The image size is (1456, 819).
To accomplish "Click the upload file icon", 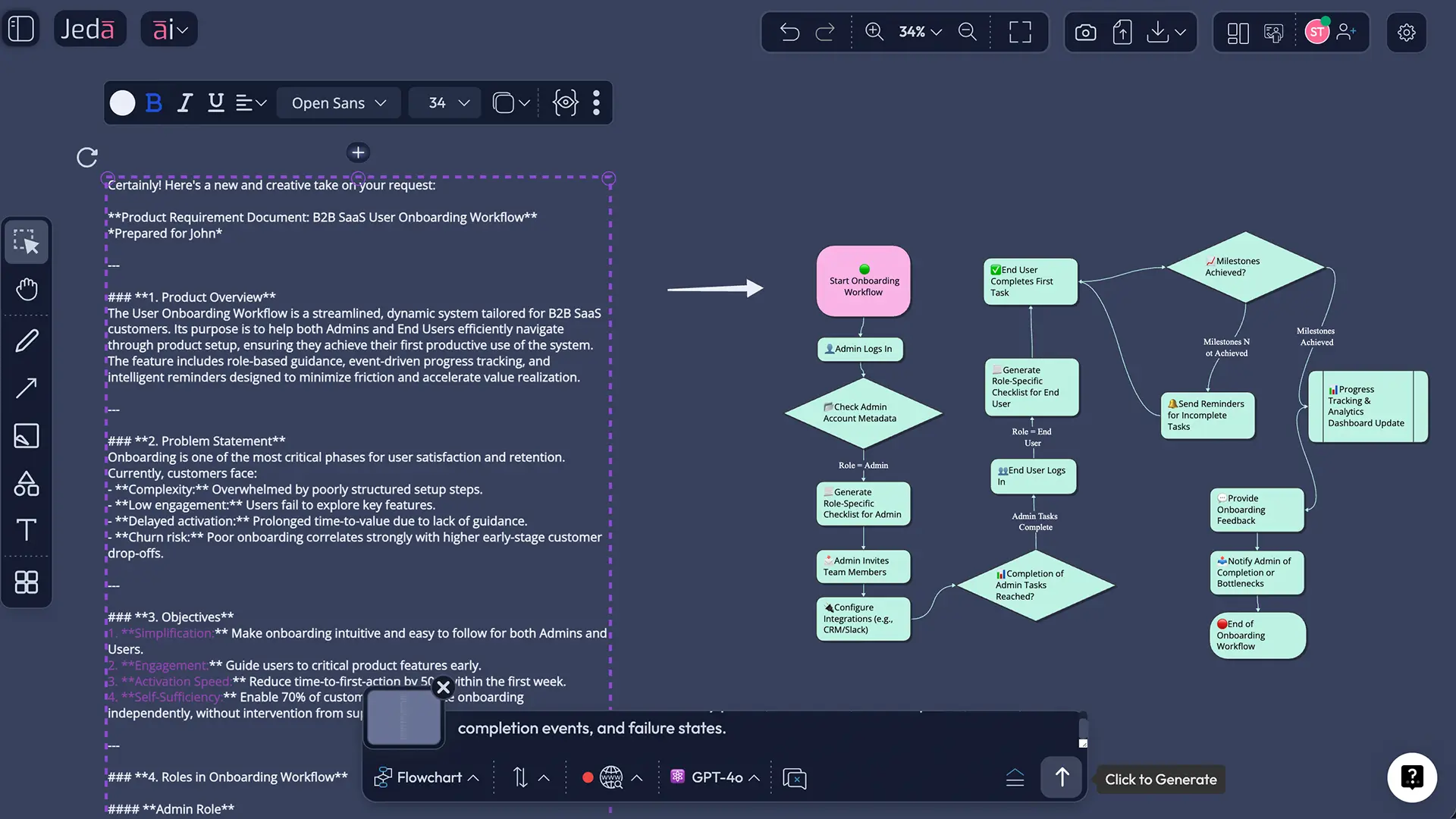I will coord(1122,32).
